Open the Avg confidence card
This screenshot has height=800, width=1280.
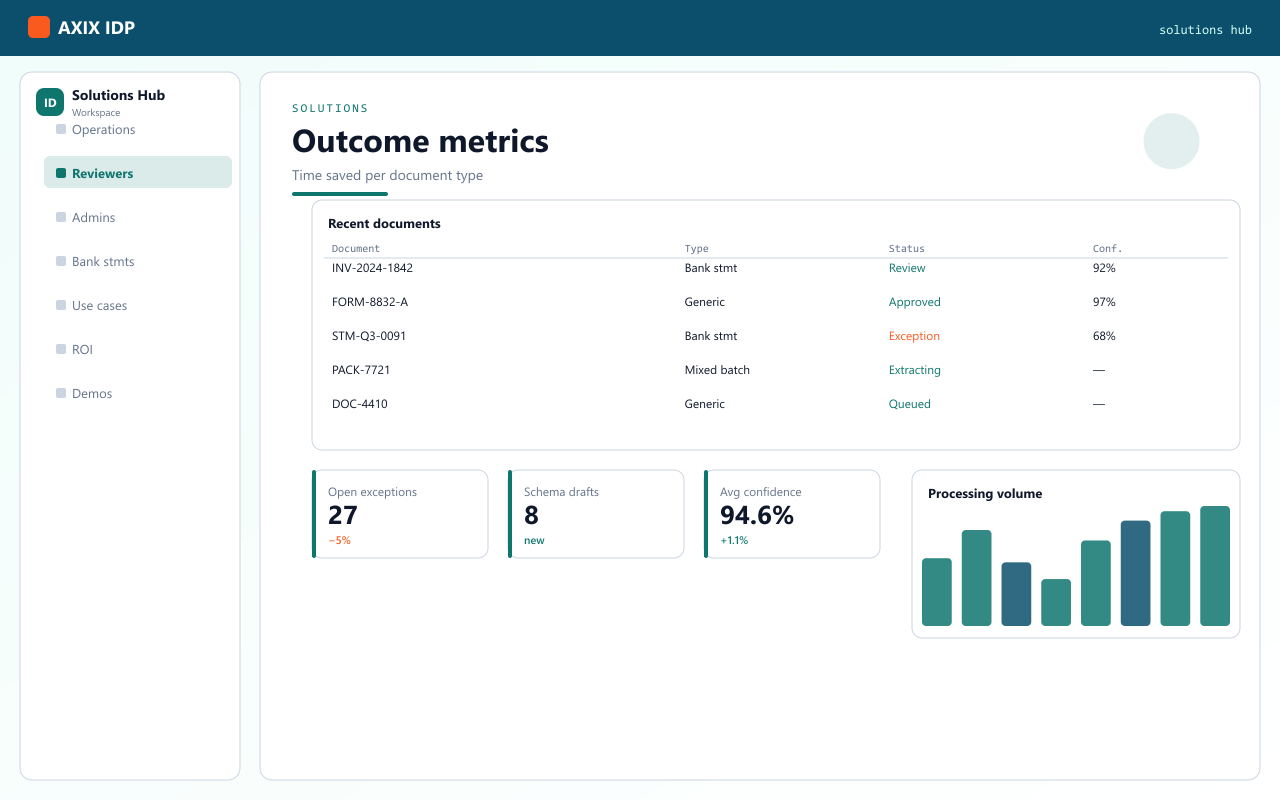pyautogui.click(x=792, y=514)
